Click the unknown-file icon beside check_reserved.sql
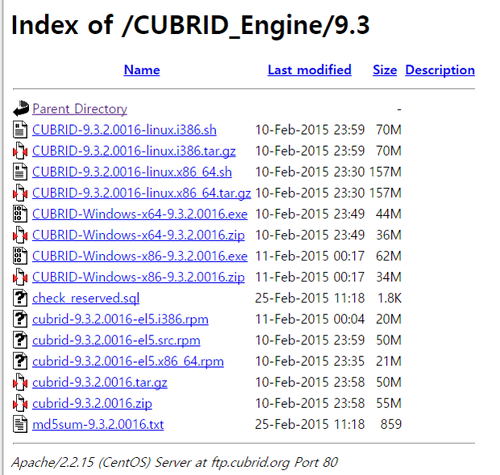The width and height of the screenshot is (500, 475). pos(20,298)
